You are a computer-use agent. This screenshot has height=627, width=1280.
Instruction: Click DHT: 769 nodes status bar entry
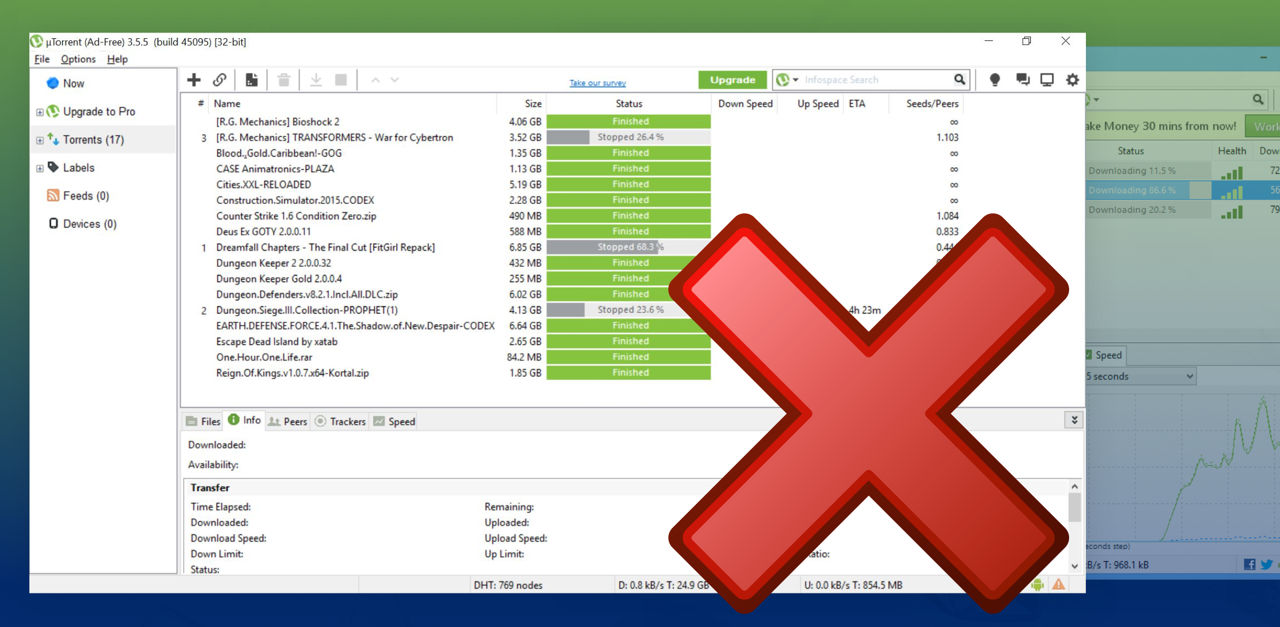509,585
